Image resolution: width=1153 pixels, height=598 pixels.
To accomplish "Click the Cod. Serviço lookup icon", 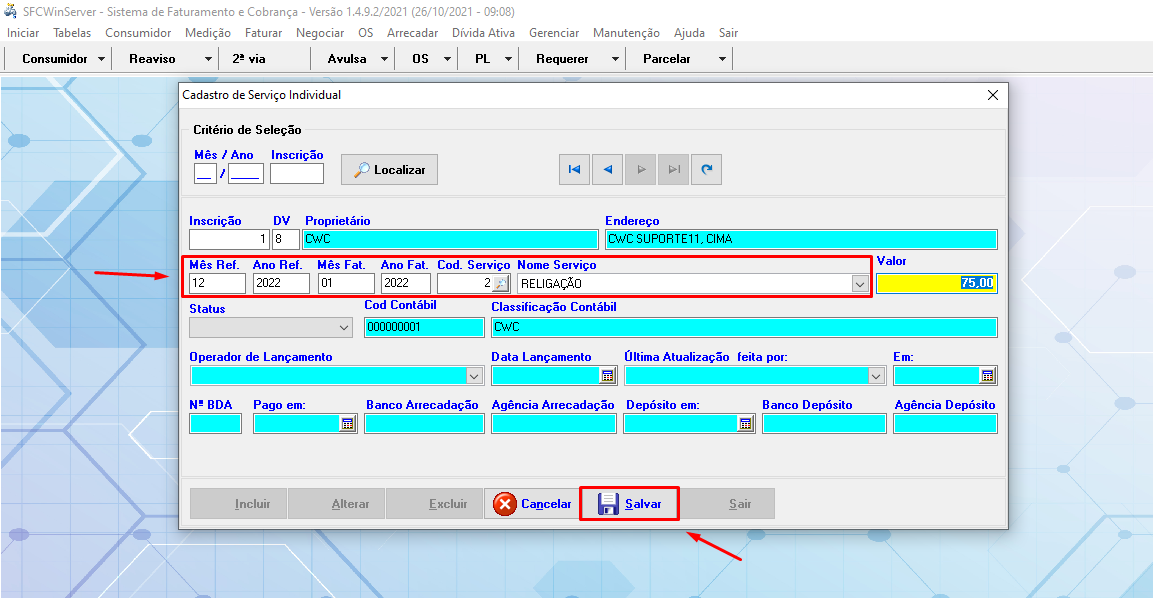I will (502, 284).
